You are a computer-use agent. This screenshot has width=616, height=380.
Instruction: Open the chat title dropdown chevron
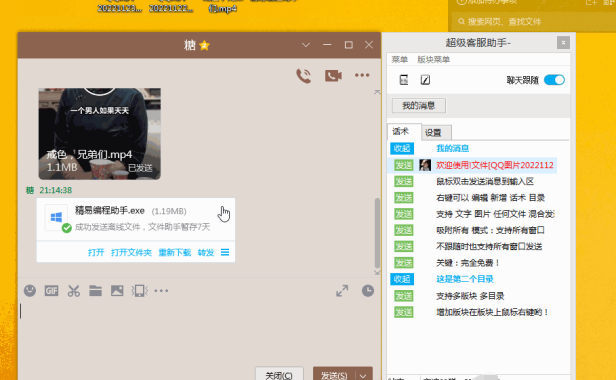[x=306, y=45]
